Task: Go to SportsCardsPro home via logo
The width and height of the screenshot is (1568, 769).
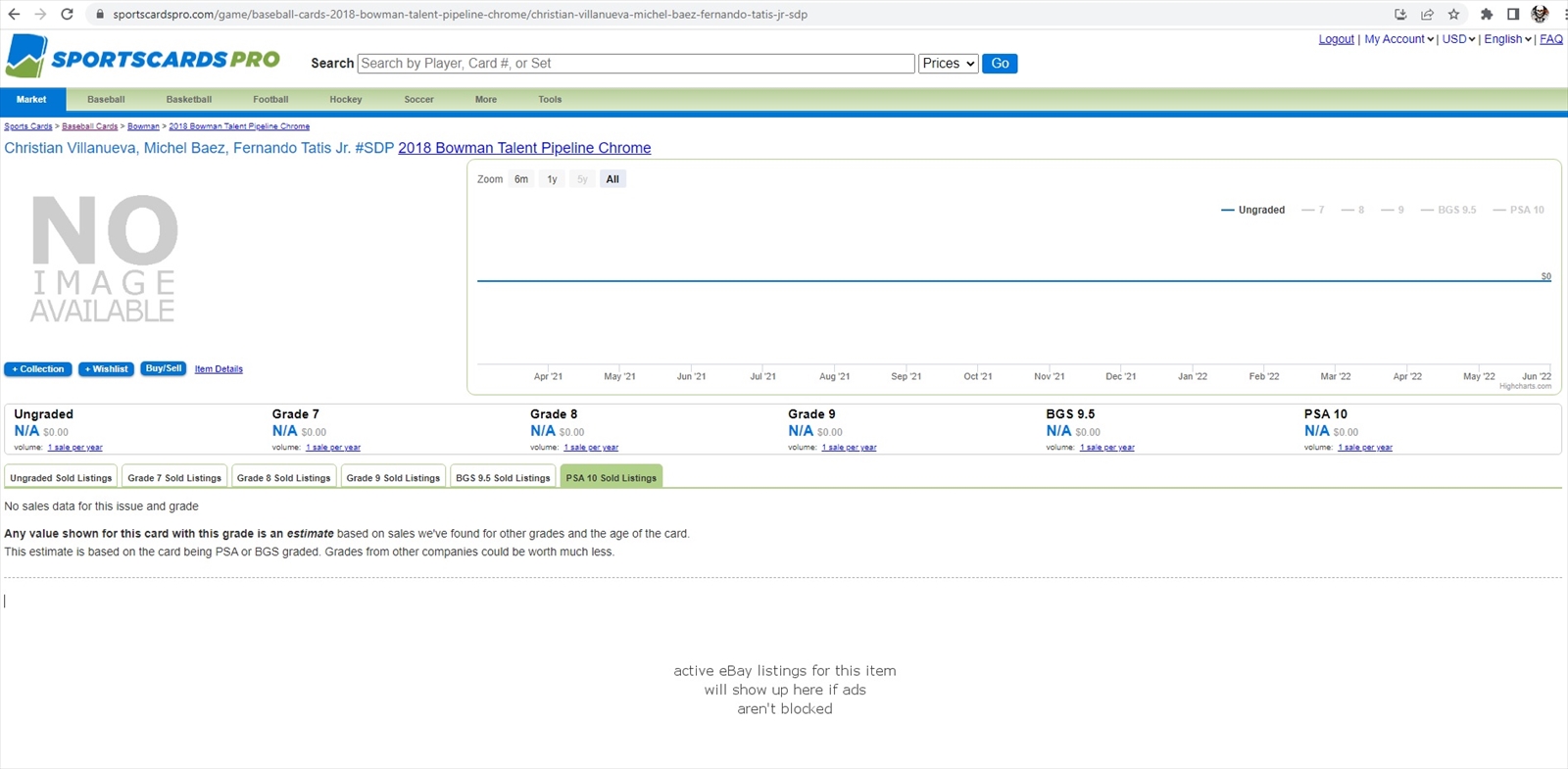Action: tap(143, 57)
